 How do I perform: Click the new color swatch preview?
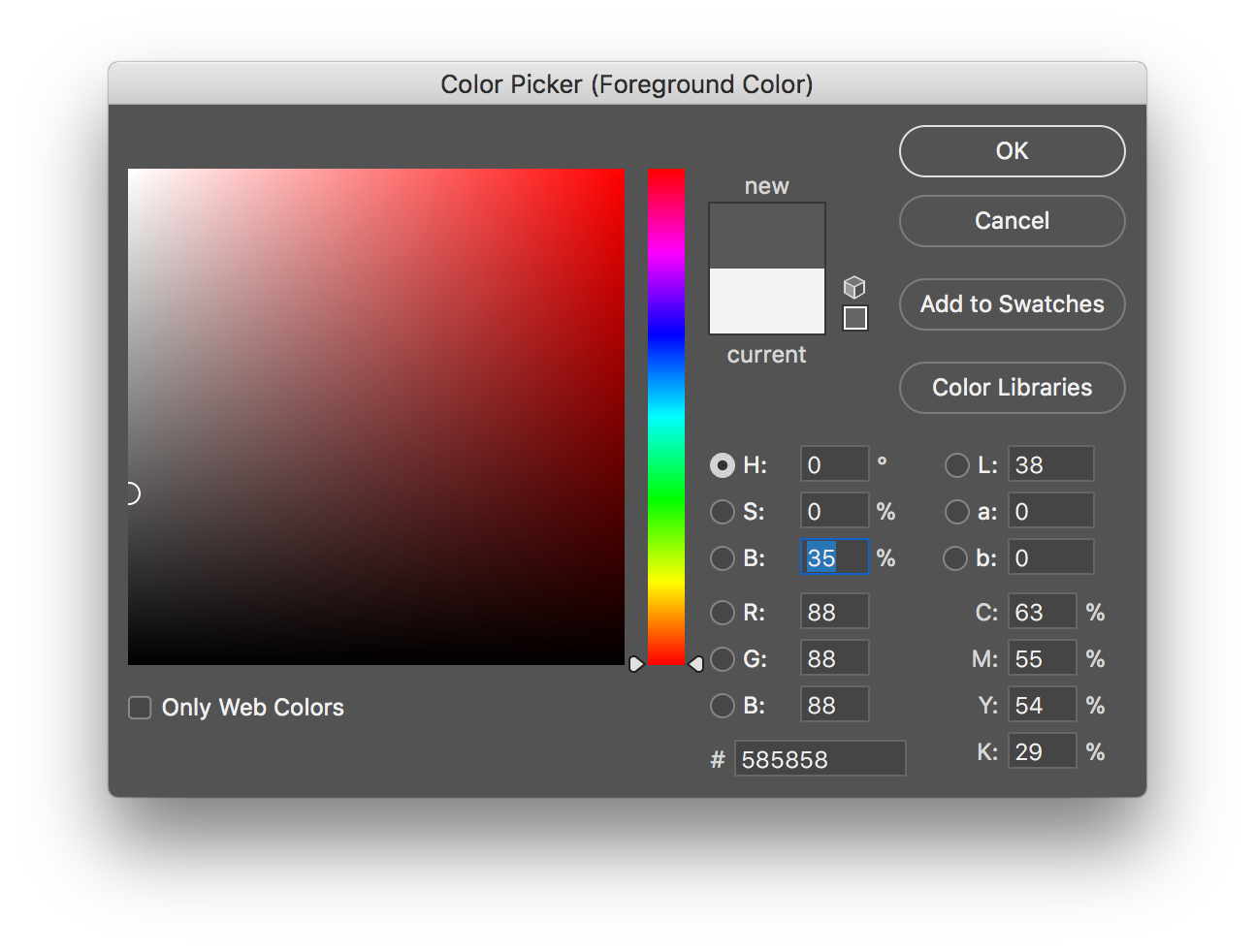[767, 236]
